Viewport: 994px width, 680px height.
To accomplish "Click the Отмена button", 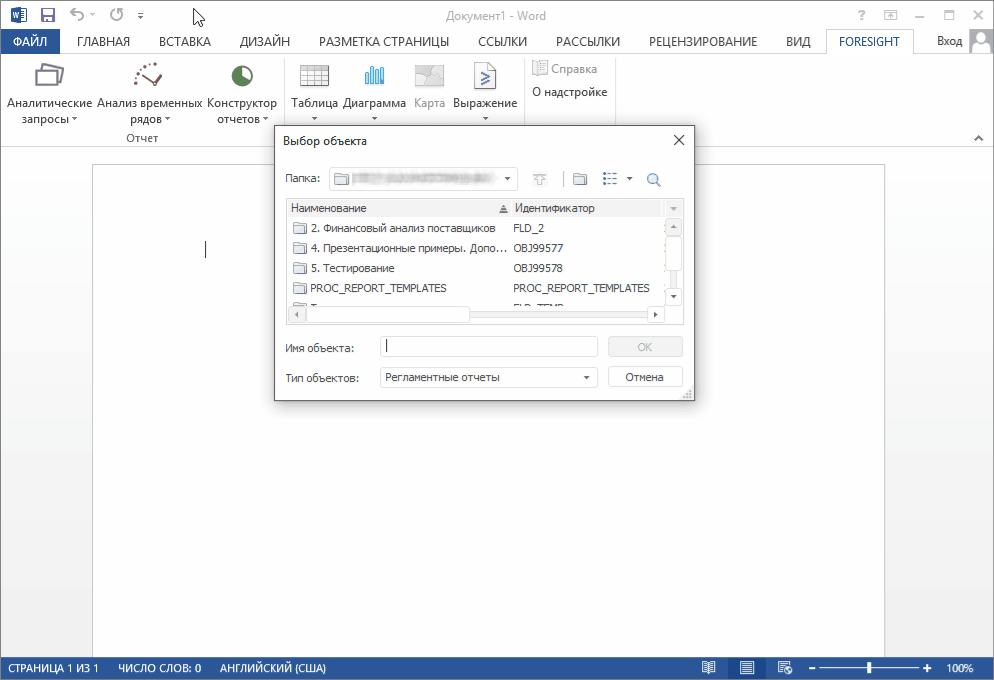I will point(645,377).
